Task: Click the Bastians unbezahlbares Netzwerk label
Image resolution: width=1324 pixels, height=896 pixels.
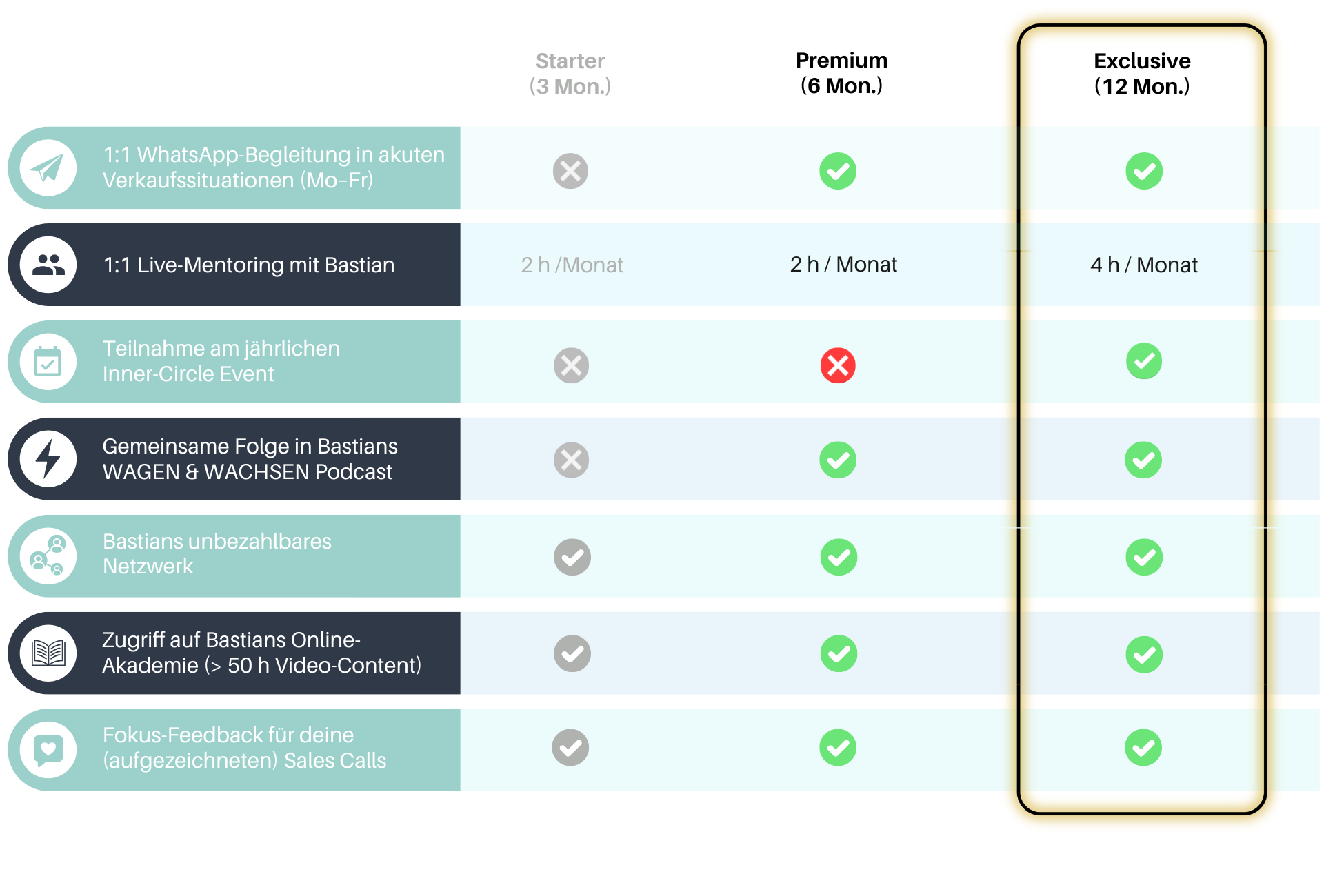Action: pyautogui.click(x=217, y=553)
